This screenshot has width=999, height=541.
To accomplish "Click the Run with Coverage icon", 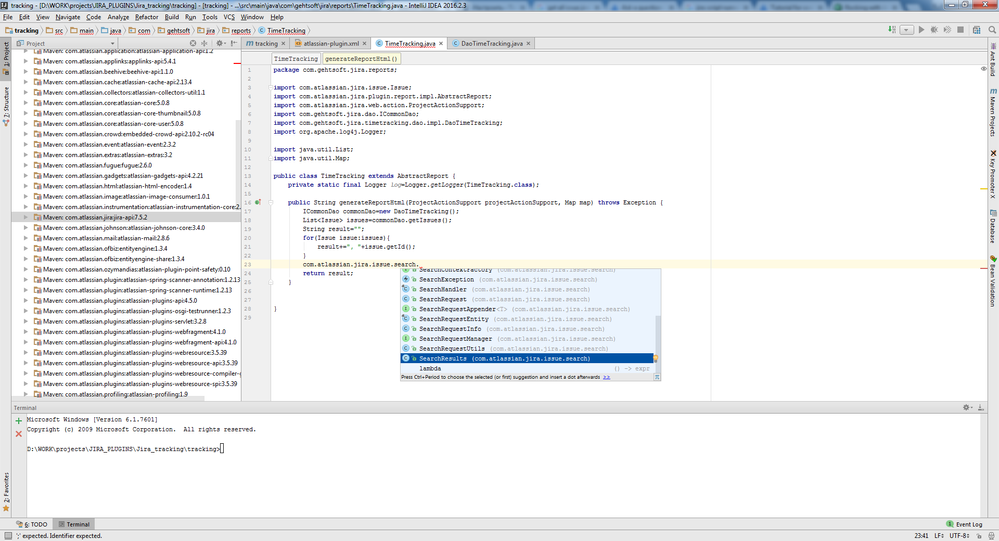I will click(x=947, y=30).
